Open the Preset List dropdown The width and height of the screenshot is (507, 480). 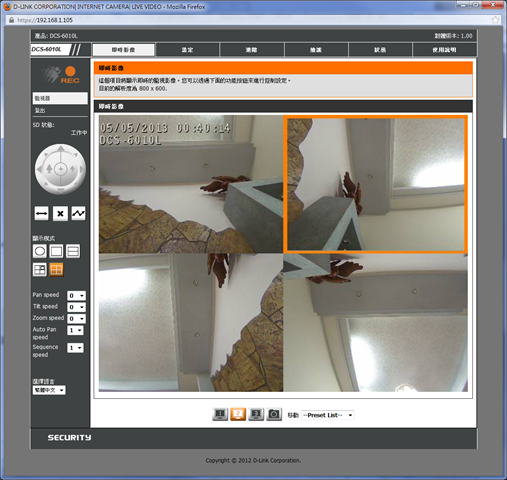point(327,415)
